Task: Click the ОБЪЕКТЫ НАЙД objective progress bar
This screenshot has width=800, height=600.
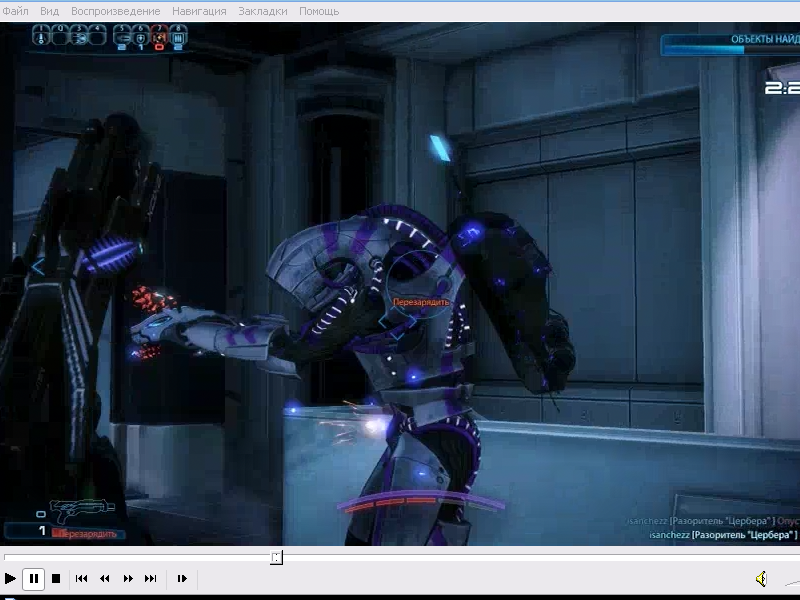Action: tap(731, 44)
